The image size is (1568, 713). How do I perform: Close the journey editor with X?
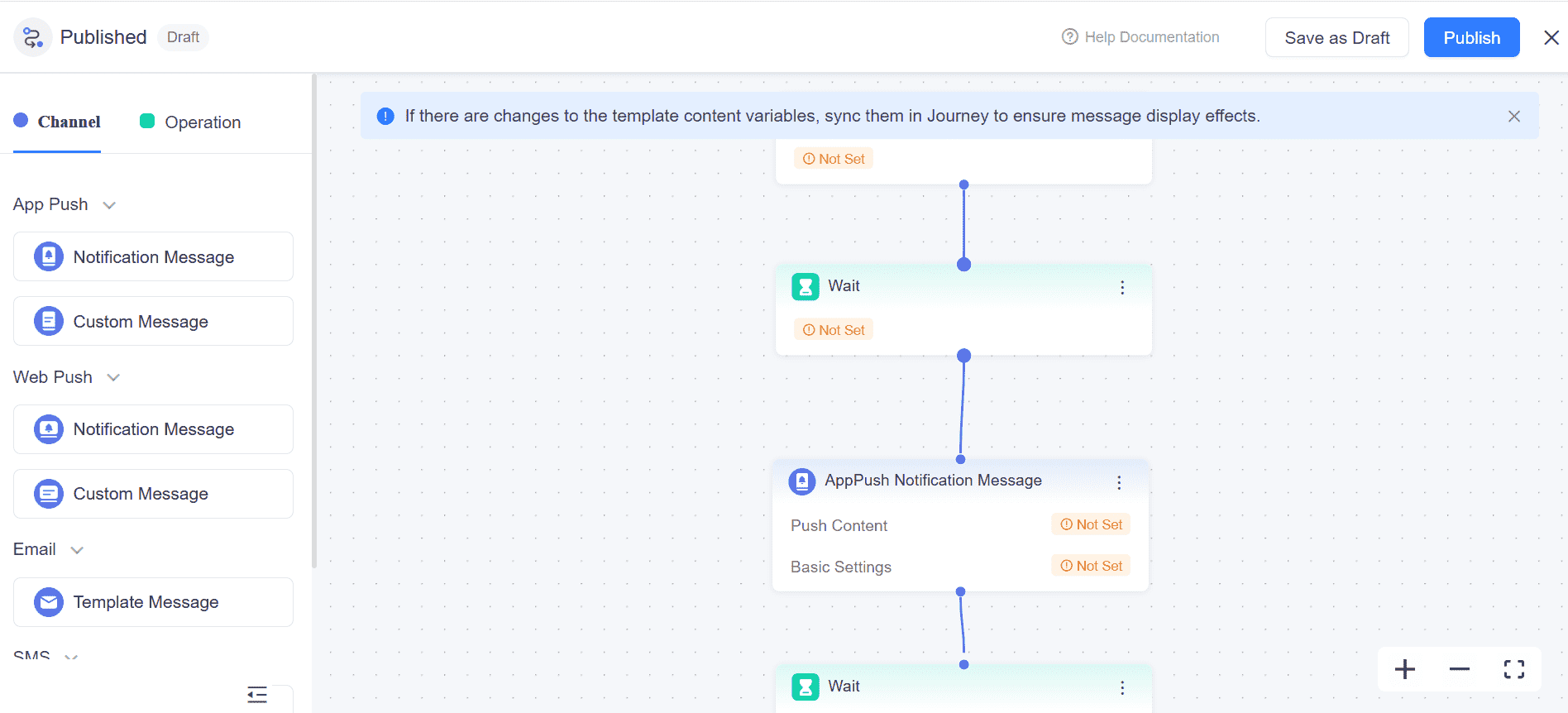pyautogui.click(x=1551, y=37)
